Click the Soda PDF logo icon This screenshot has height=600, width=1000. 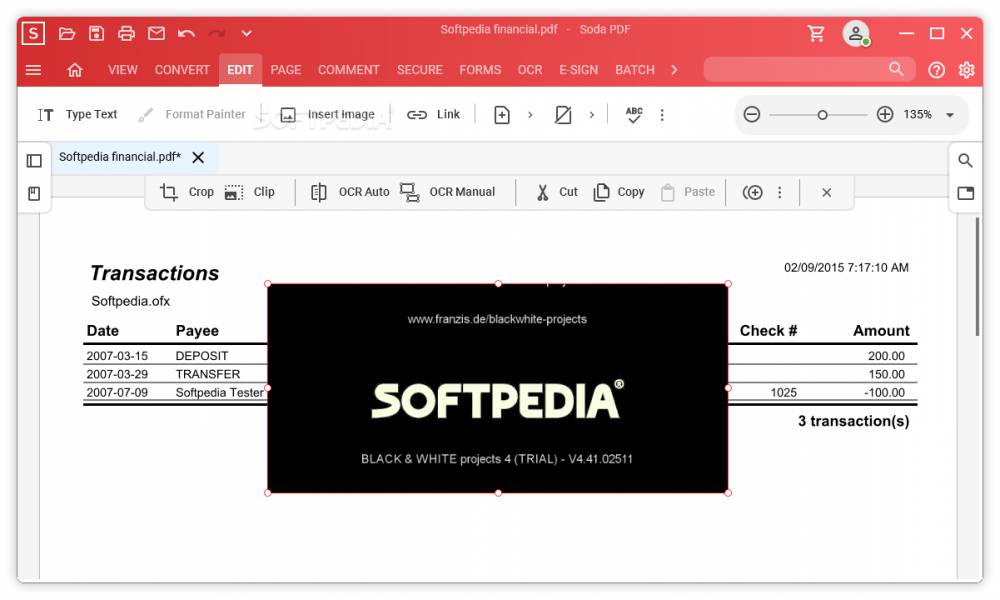[x=33, y=33]
